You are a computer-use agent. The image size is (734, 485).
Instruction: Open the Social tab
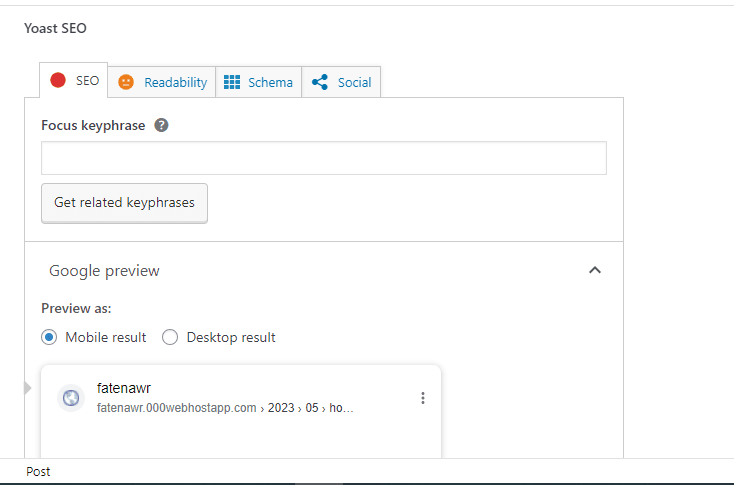coord(341,82)
